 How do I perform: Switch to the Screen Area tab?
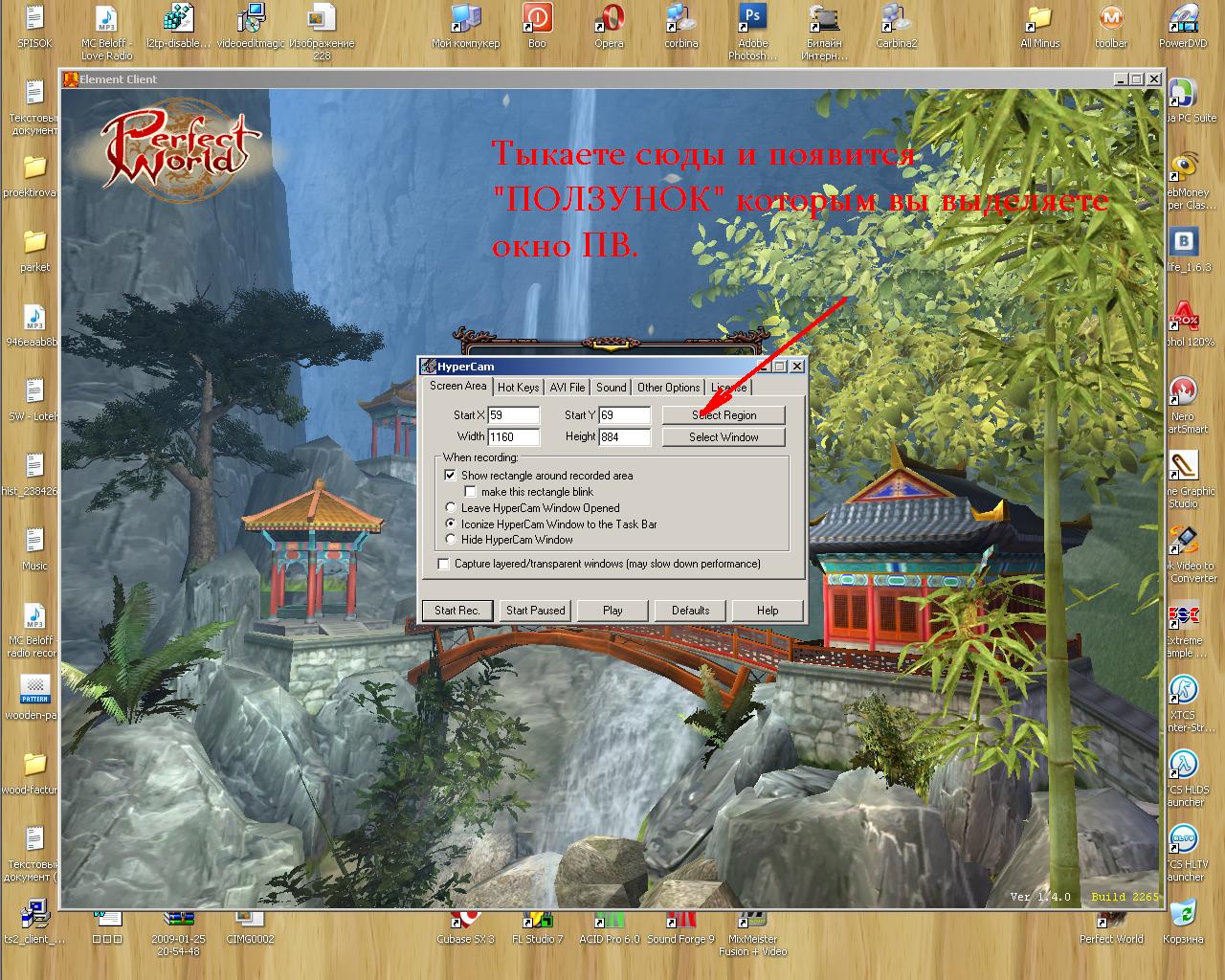(457, 386)
